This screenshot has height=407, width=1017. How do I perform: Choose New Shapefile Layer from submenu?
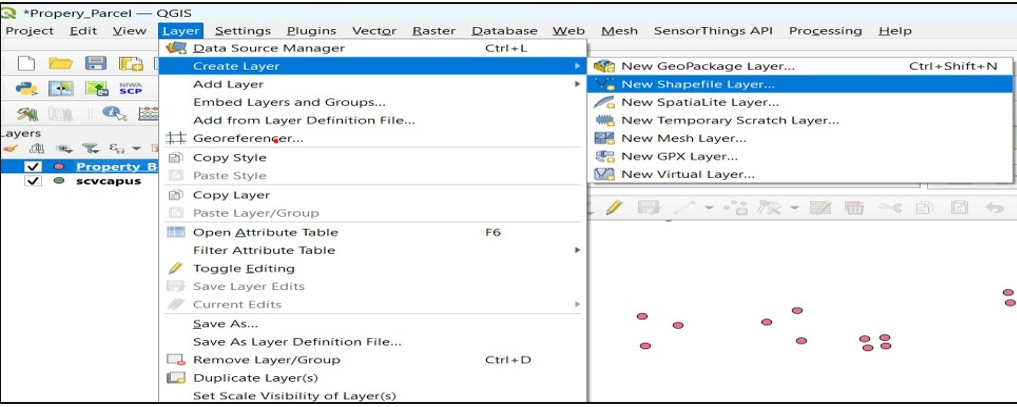pos(697,84)
